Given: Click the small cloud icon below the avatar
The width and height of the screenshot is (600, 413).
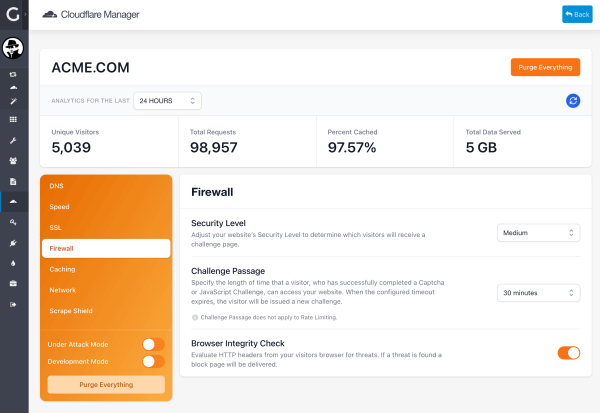Looking at the screenshot, I should tap(13, 87).
